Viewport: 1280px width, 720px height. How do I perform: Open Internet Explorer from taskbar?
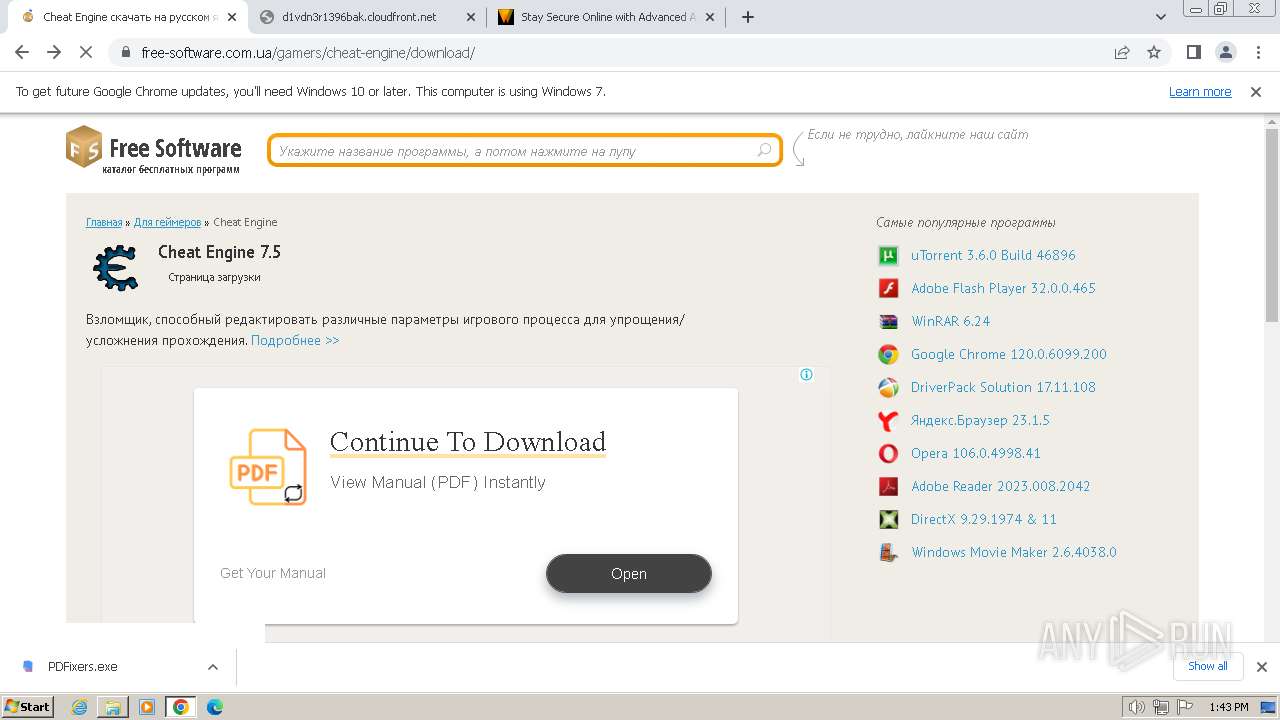point(80,707)
